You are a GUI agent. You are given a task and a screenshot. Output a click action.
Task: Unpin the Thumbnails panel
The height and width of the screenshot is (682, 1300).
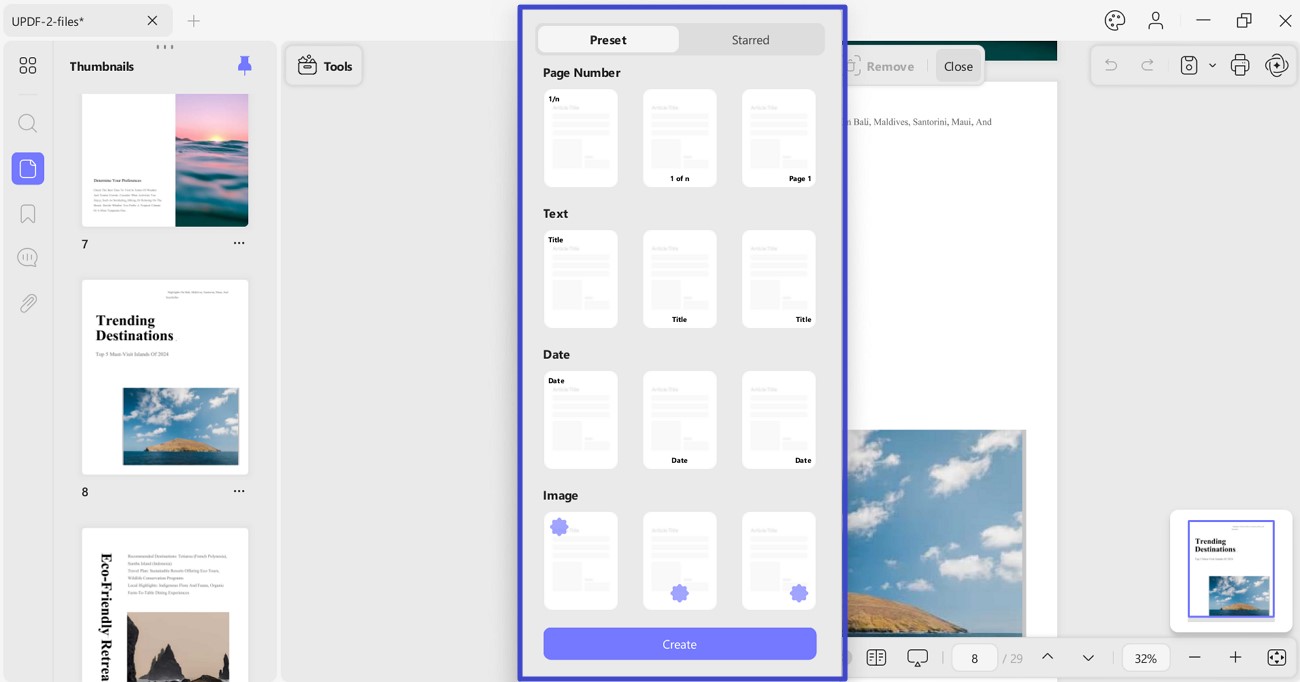(244, 66)
